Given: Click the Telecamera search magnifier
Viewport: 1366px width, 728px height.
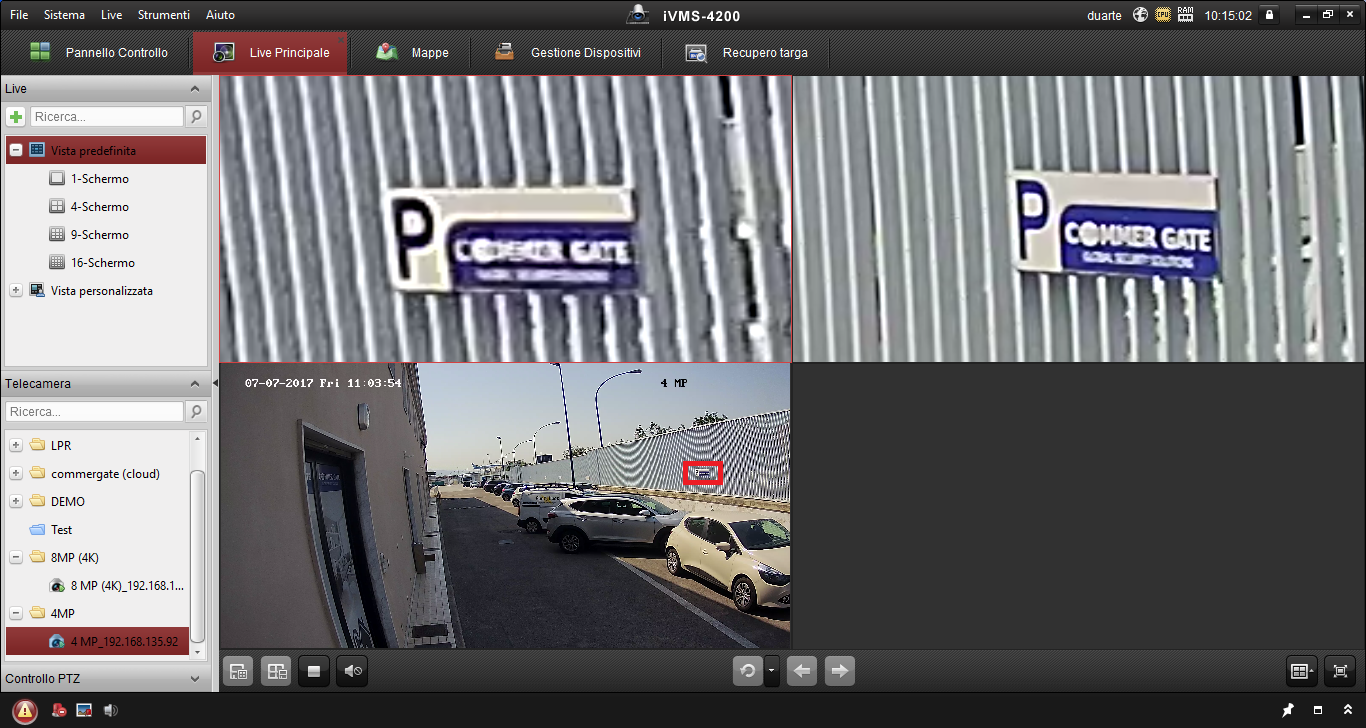Looking at the screenshot, I should coord(196,411).
